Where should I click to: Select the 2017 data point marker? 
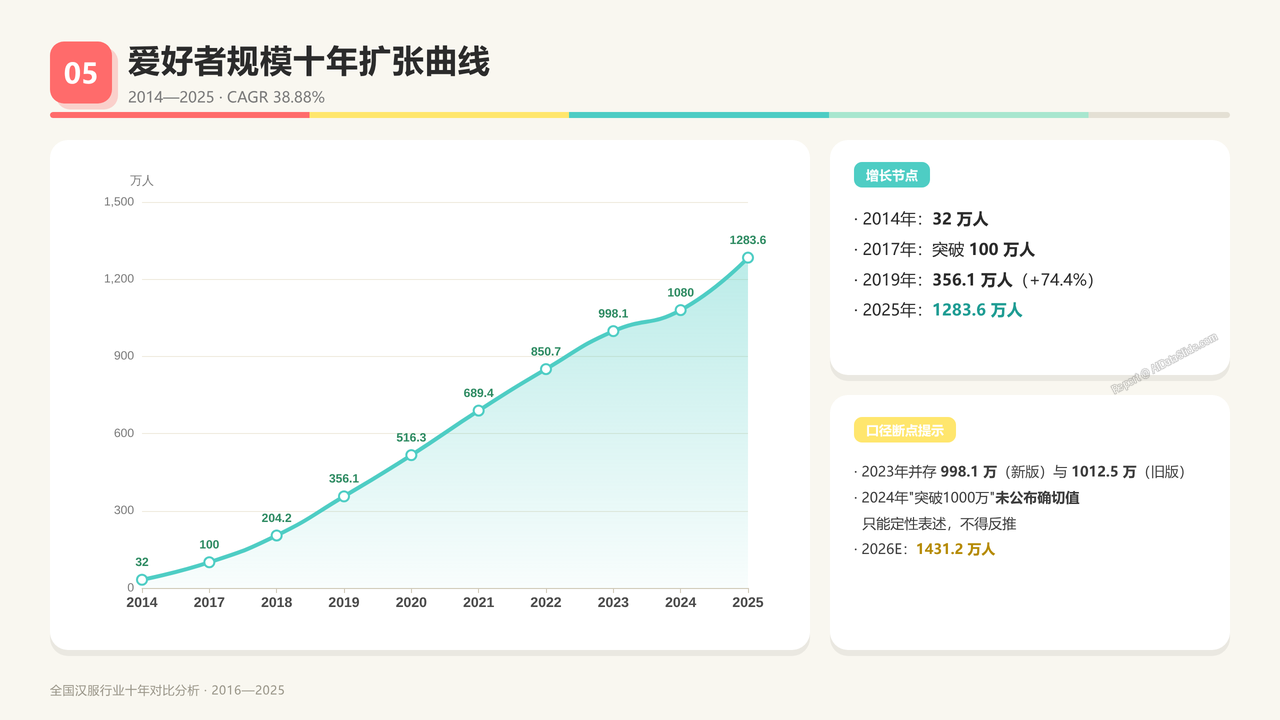(x=209, y=562)
